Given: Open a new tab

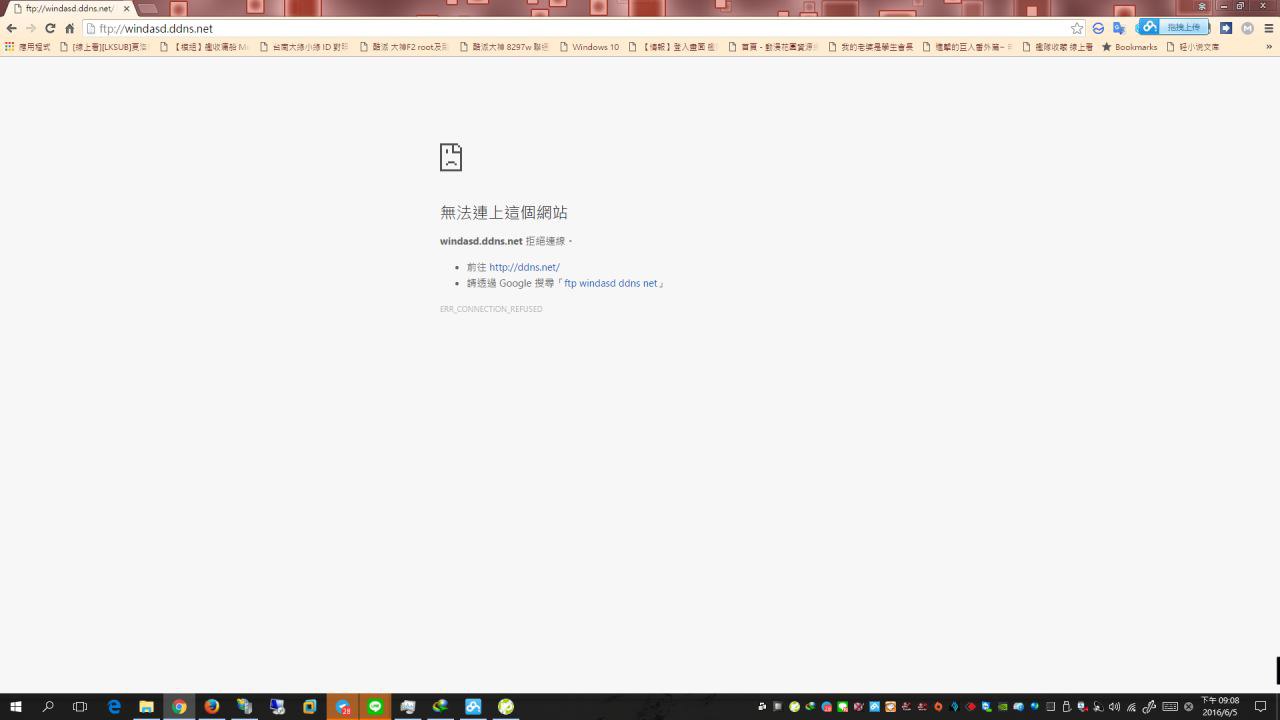Looking at the screenshot, I should (148, 9).
